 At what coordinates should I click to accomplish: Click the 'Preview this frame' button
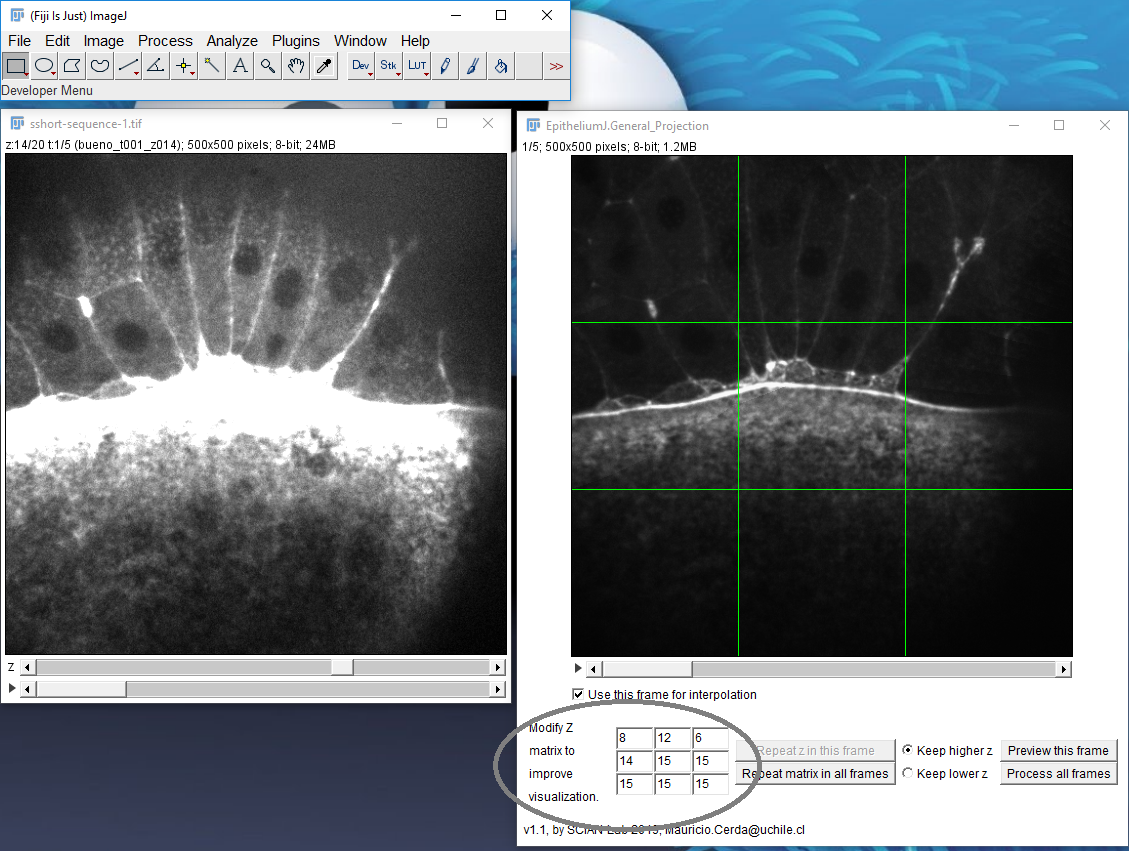(1058, 750)
